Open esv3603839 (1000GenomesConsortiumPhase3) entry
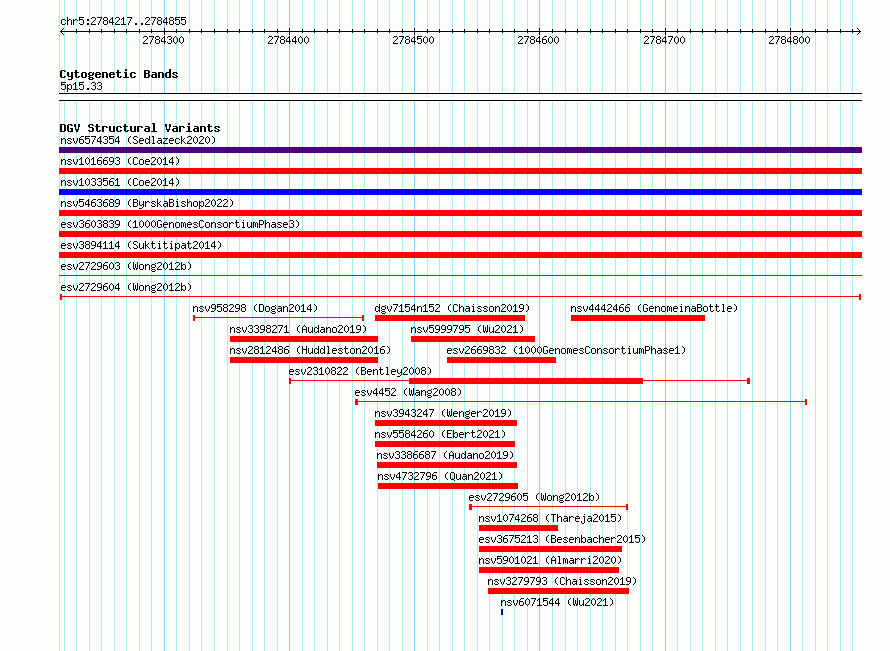Image resolution: width=890 pixels, height=651 pixels. (x=180, y=224)
